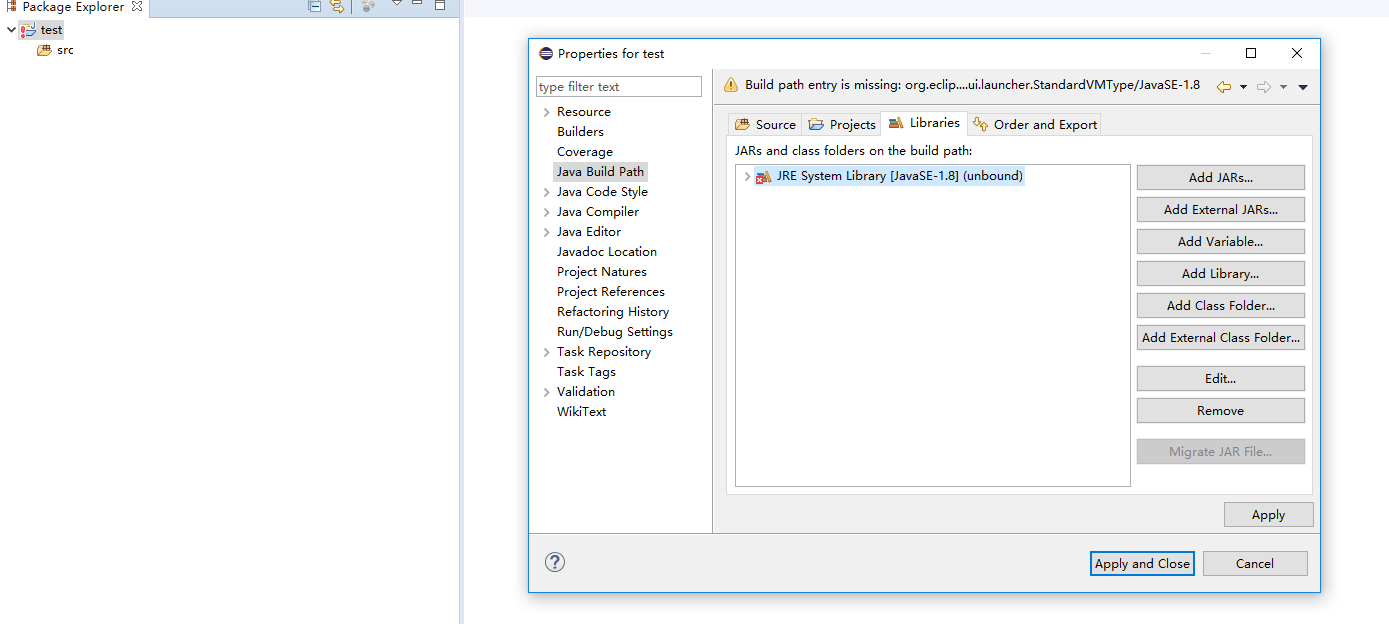This screenshot has height=624, width=1389.
Task: Open the Task Tags page
Action: point(586,372)
